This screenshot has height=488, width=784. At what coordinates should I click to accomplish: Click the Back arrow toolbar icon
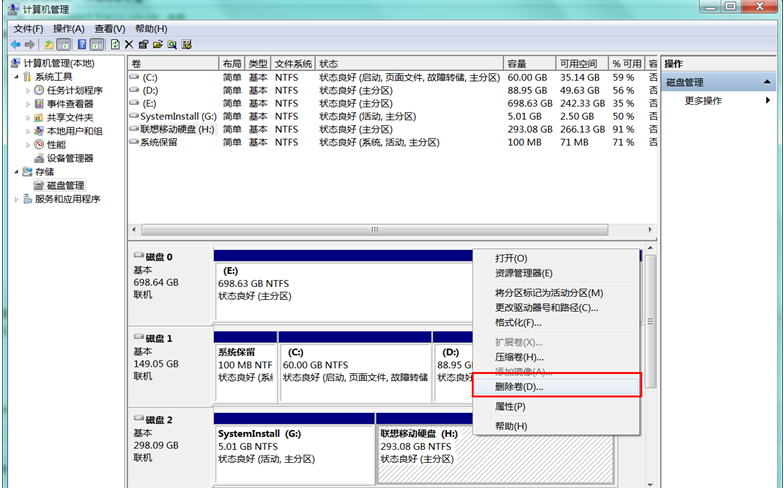(16, 45)
